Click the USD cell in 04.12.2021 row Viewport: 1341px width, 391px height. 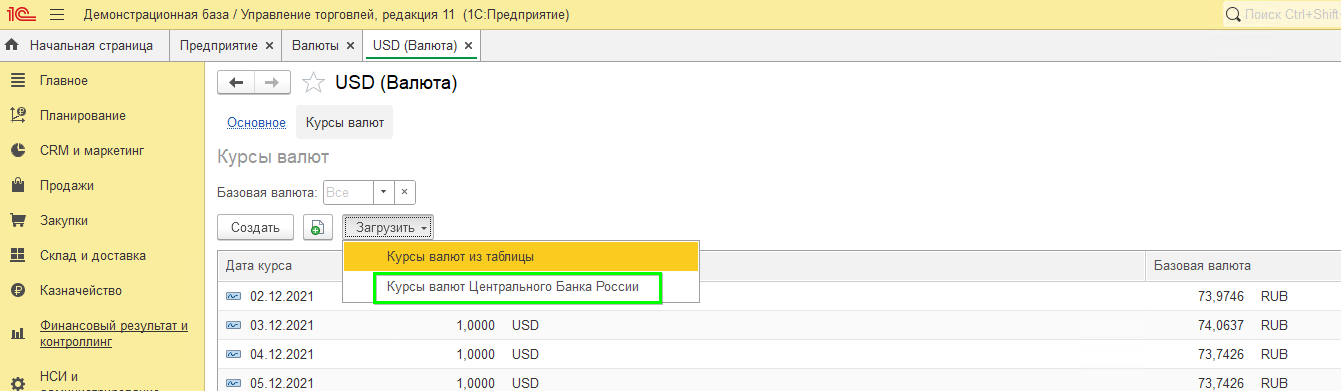click(525, 355)
